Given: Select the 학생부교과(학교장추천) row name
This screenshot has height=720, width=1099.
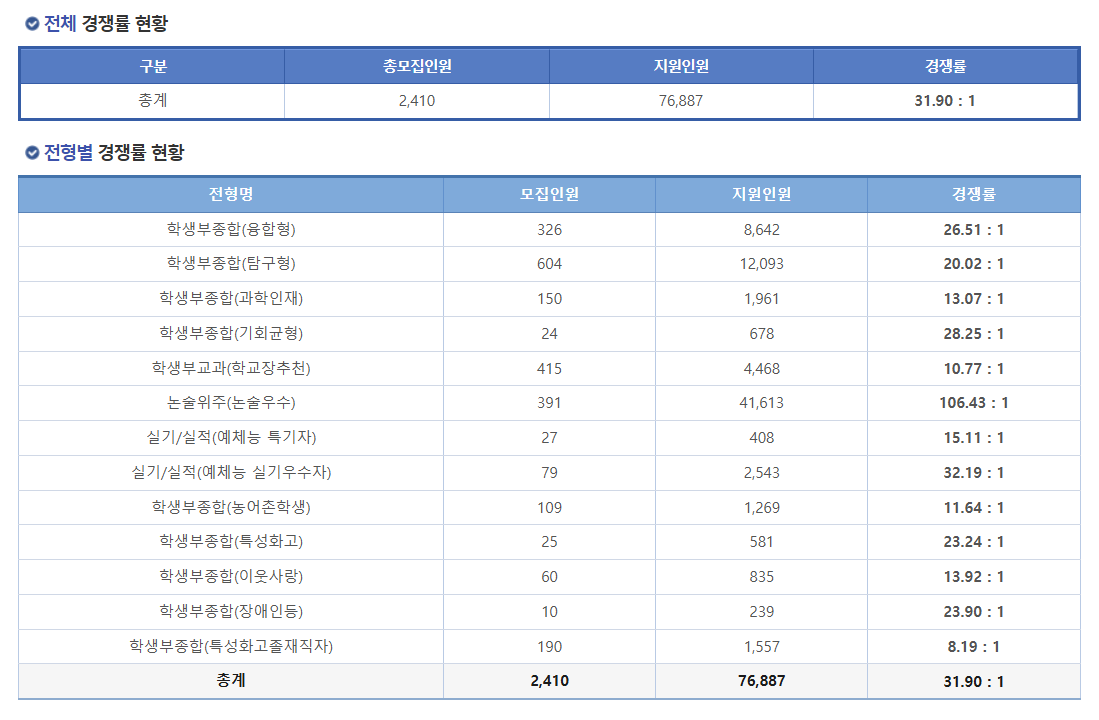Looking at the screenshot, I should click(x=231, y=369).
